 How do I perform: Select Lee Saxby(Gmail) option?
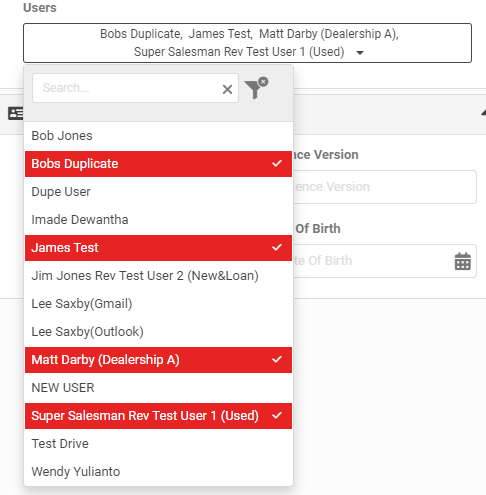158,304
